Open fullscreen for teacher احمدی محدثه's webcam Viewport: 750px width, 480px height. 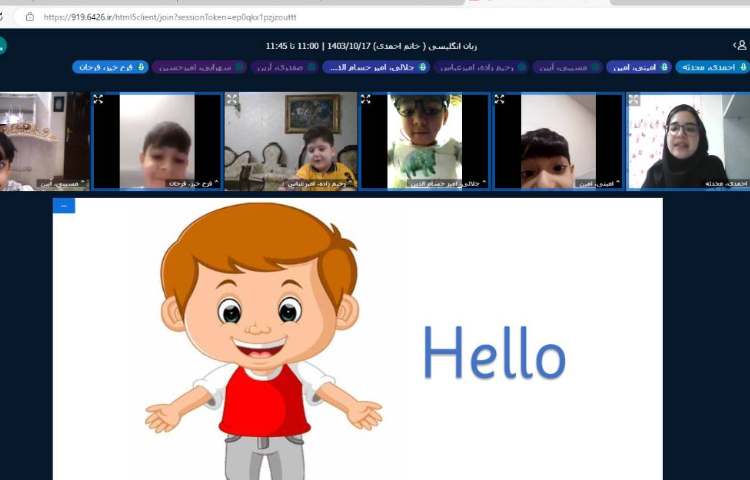[x=634, y=99]
